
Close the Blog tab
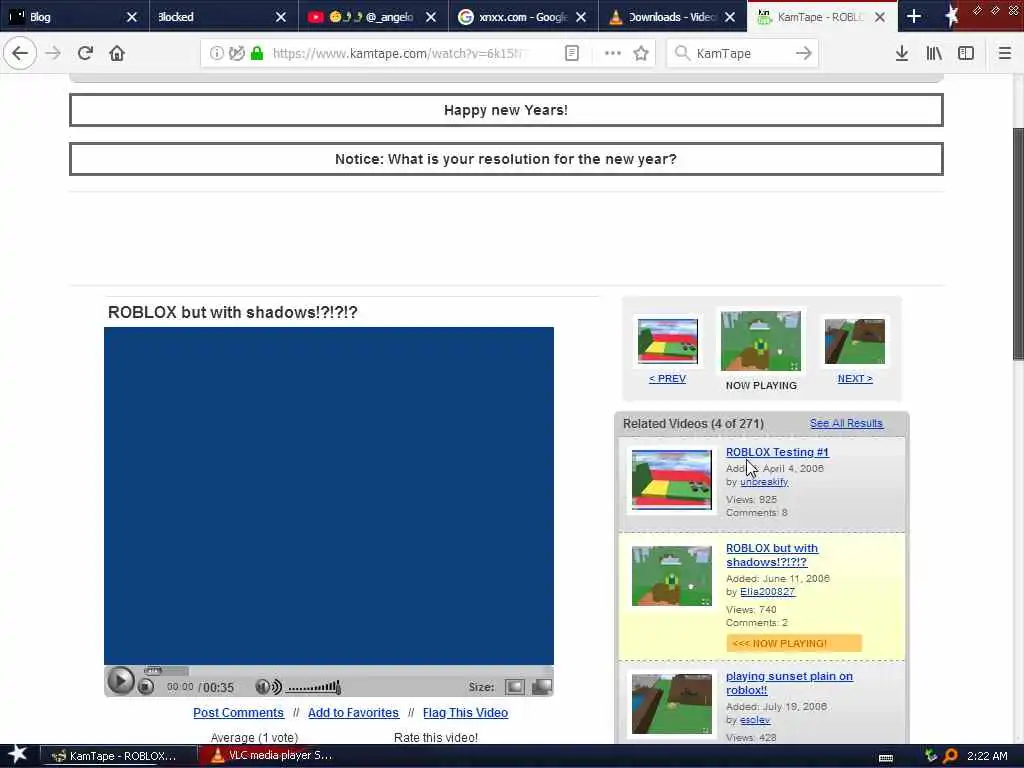pyautogui.click(x=131, y=17)
